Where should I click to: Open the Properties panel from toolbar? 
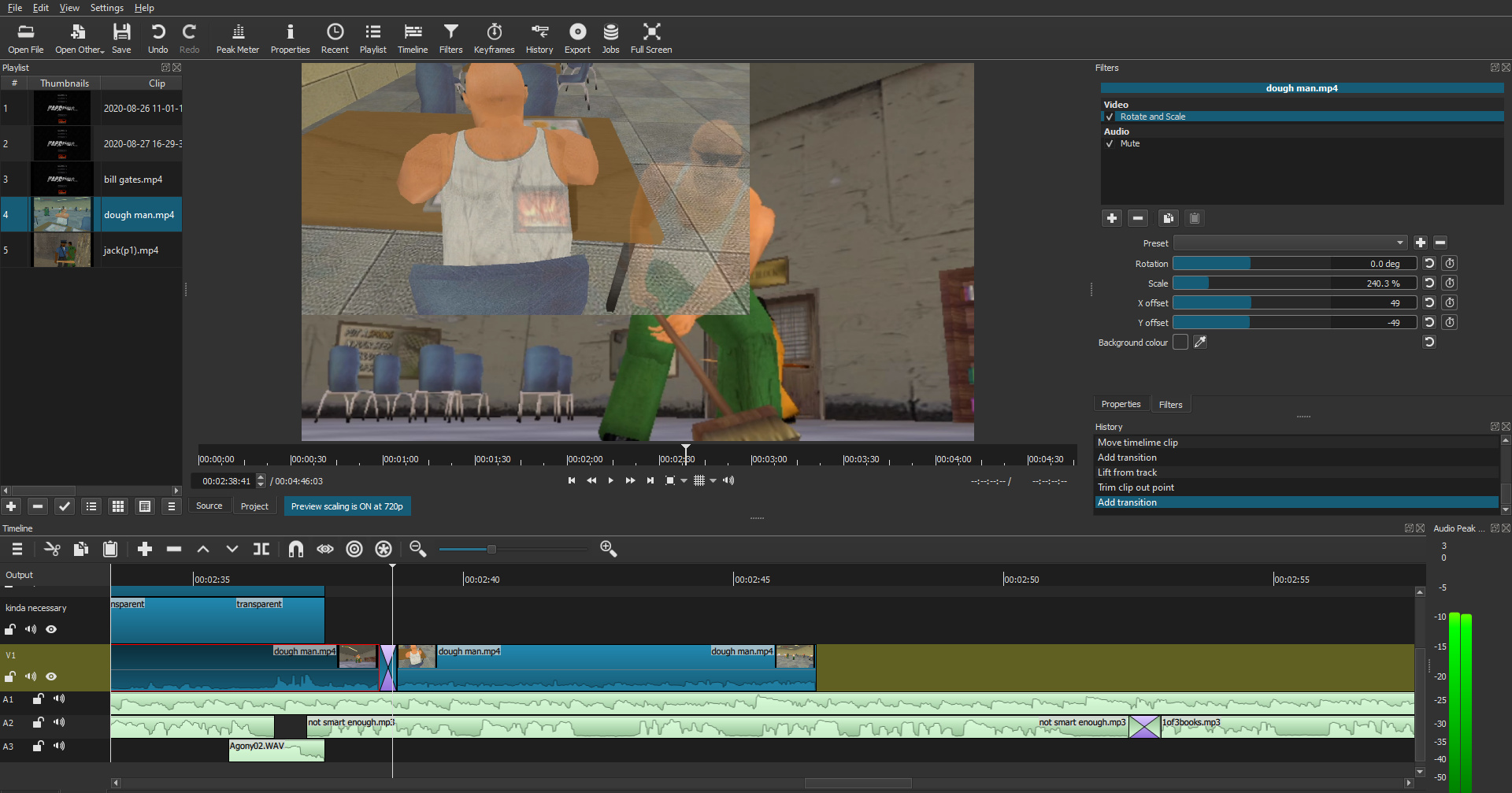point(290,38)
